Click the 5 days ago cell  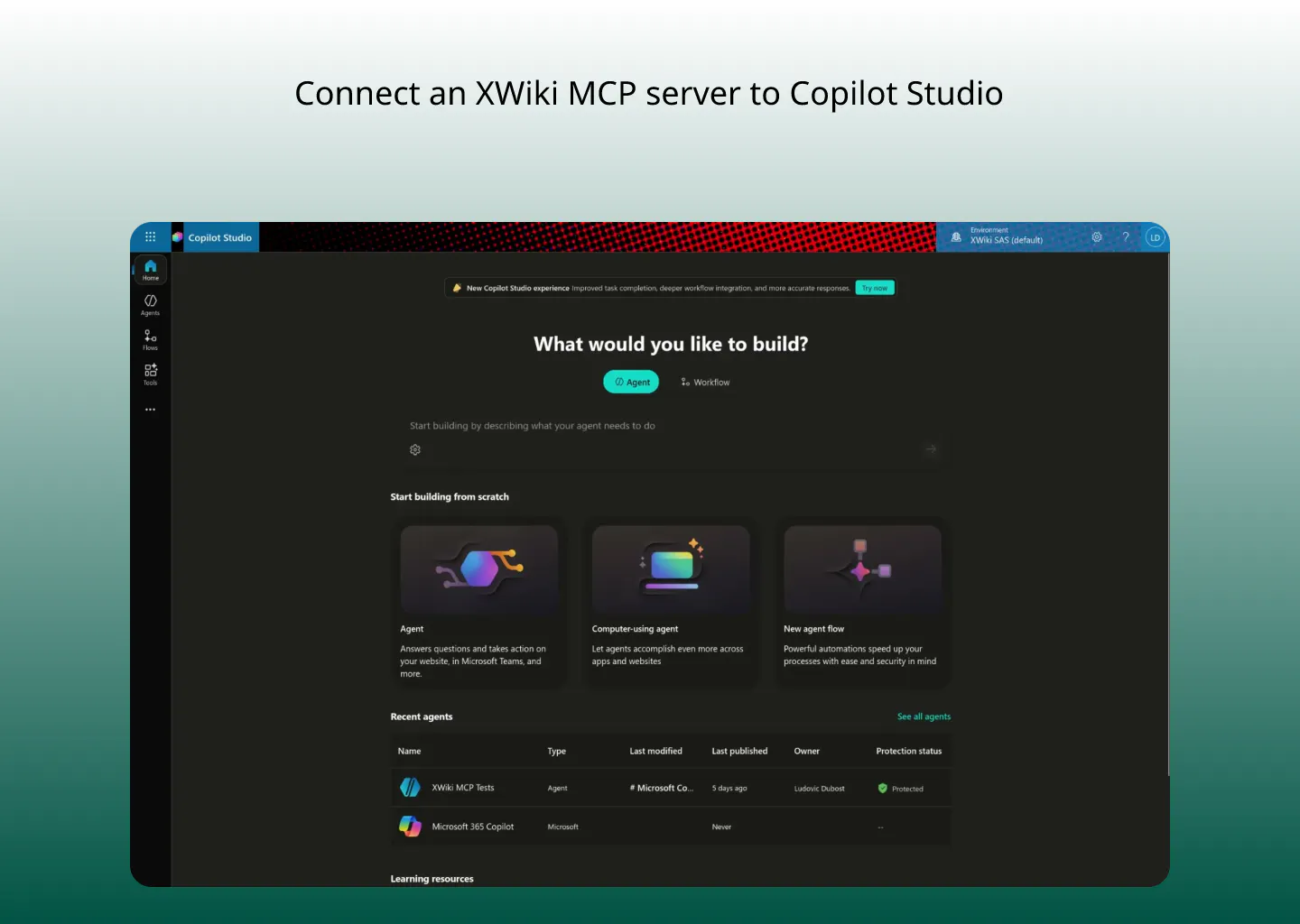[729, 789]
